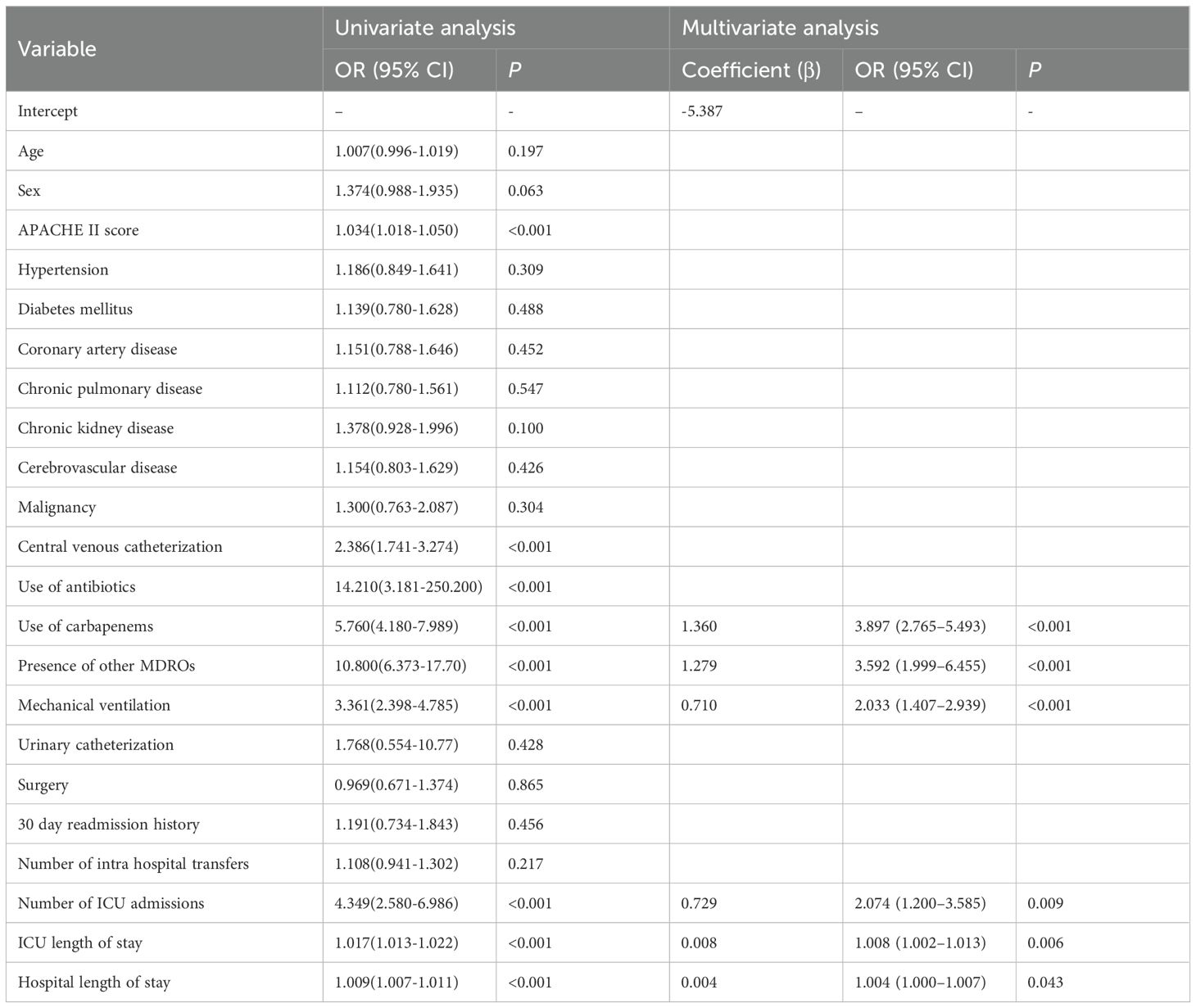Select Use of carbapenems coefficient 1.360
This screenshot has height=1008, width=1196.
click(x=699, y=626)
